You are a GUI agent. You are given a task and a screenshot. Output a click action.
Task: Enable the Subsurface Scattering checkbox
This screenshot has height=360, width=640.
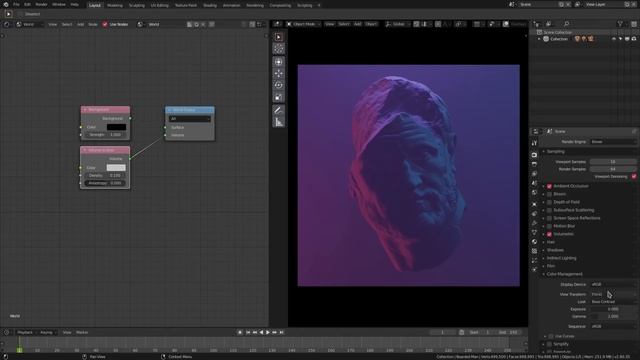click(x=549, y=210)
